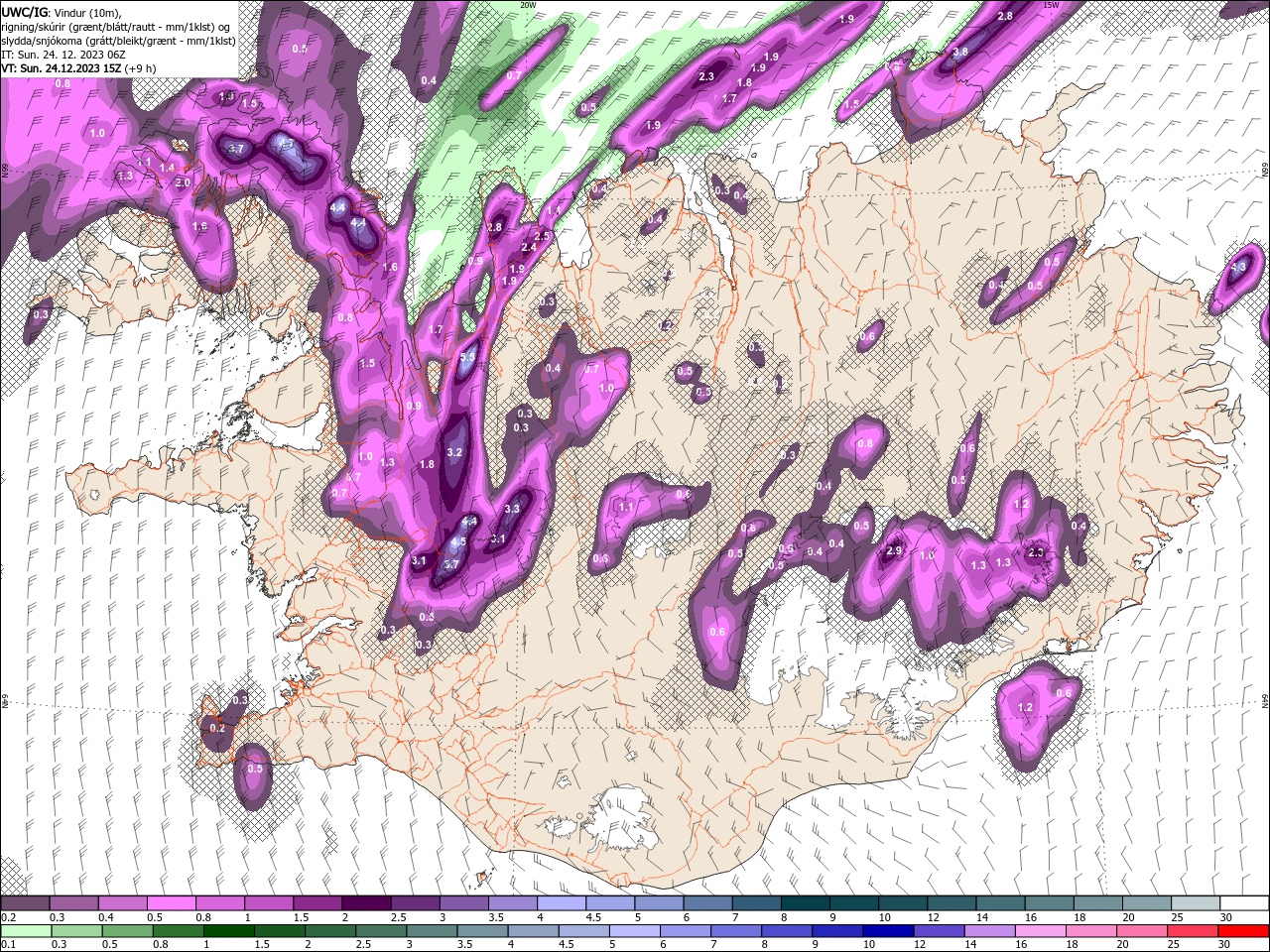Select the dusky purple 0.2 swatch, upper legend row
Image resolution: width=1270 pixels, height=952 pixels.
(25, 903)
